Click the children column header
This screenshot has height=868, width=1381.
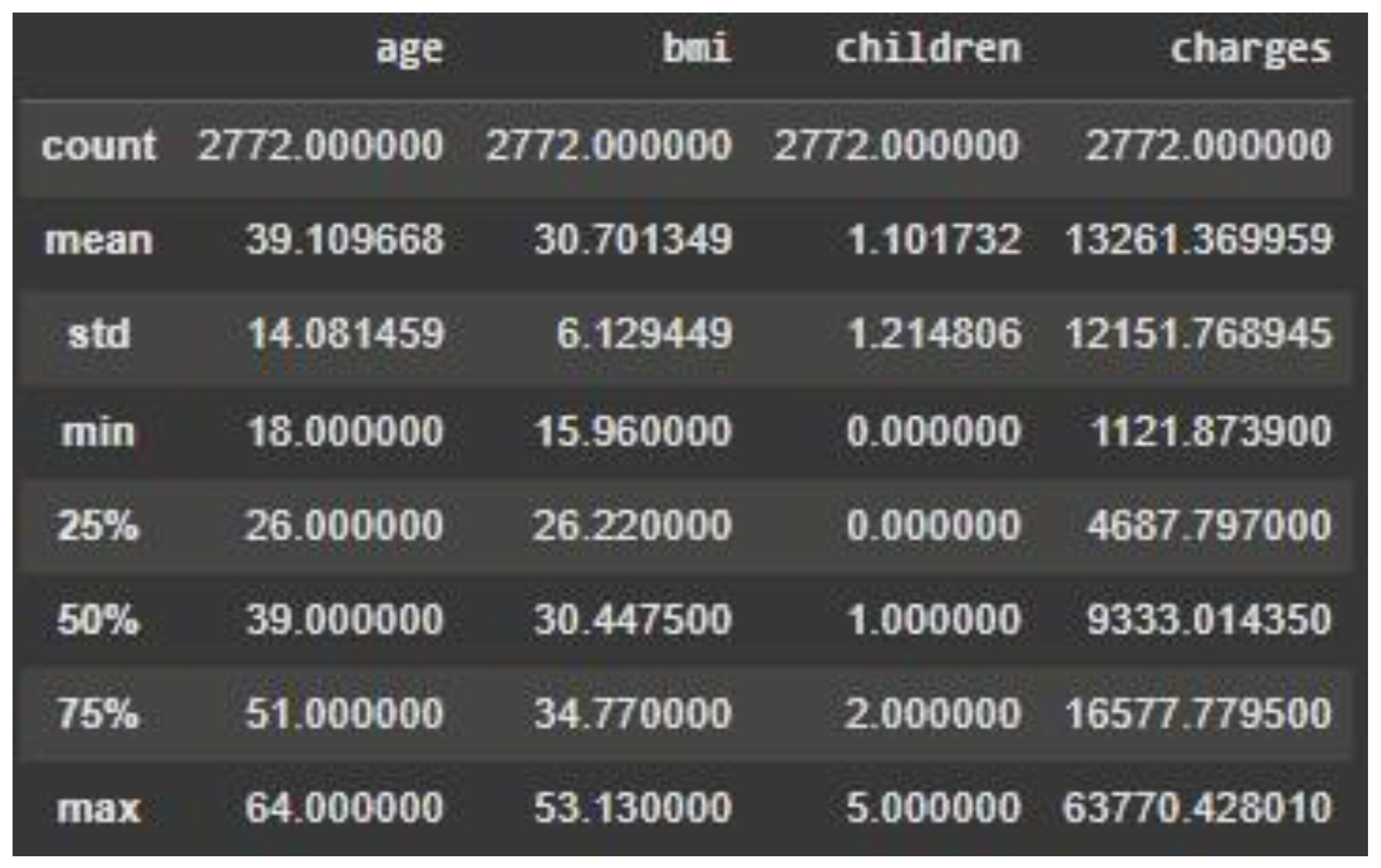(928, 48)
